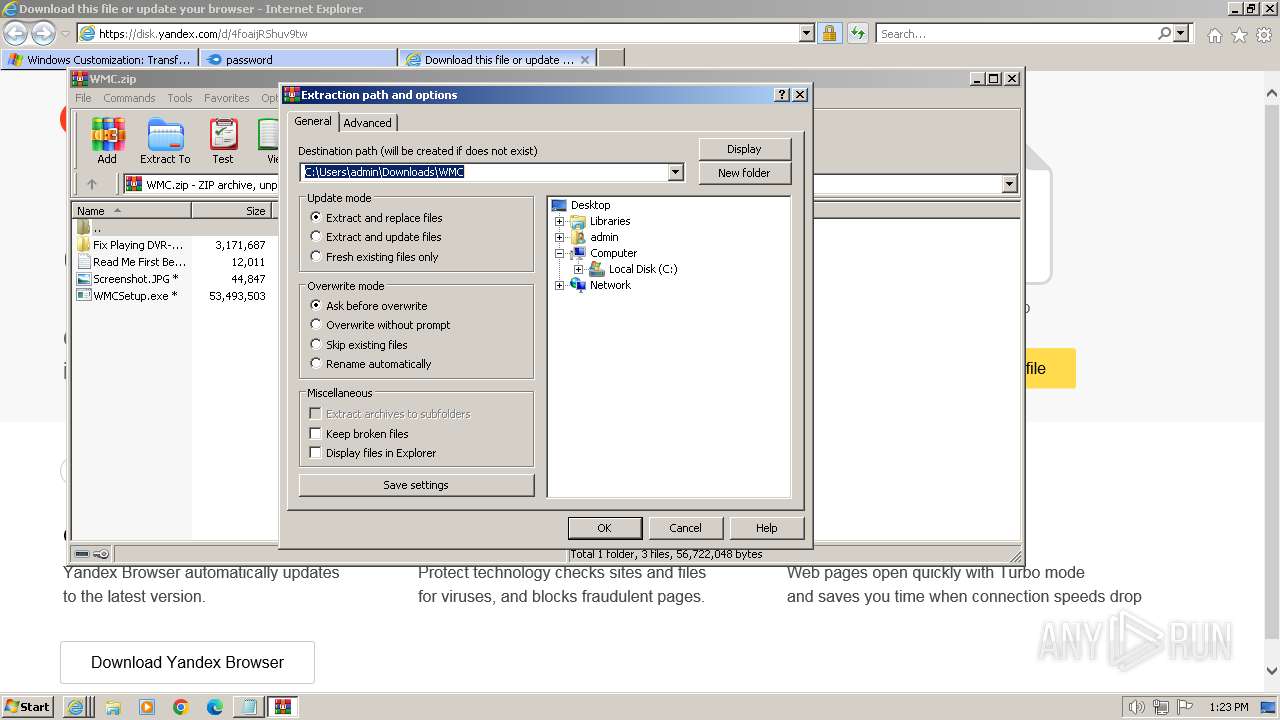1280x720 pixels.
Task: Open the WinRAR archive path dropdown
Action: 1009,184
